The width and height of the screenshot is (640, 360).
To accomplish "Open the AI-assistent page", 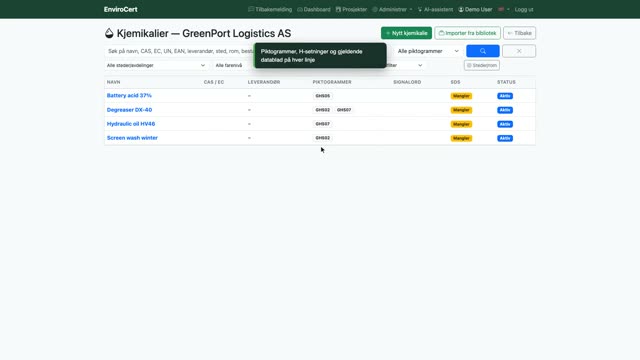I will point(435,9).
